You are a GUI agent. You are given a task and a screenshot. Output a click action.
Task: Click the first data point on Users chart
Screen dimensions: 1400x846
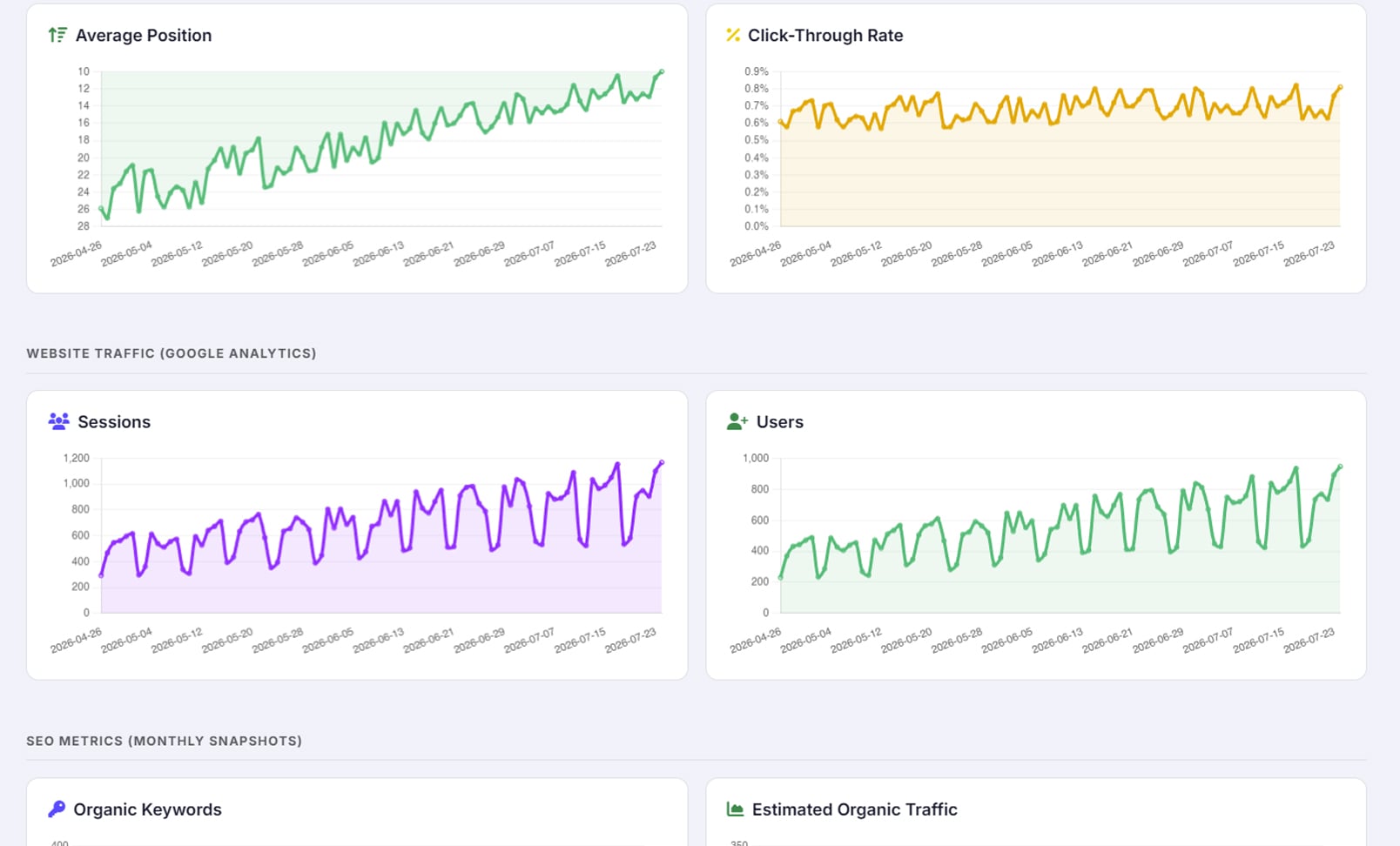pyautogui.click(x=780, y=578)
